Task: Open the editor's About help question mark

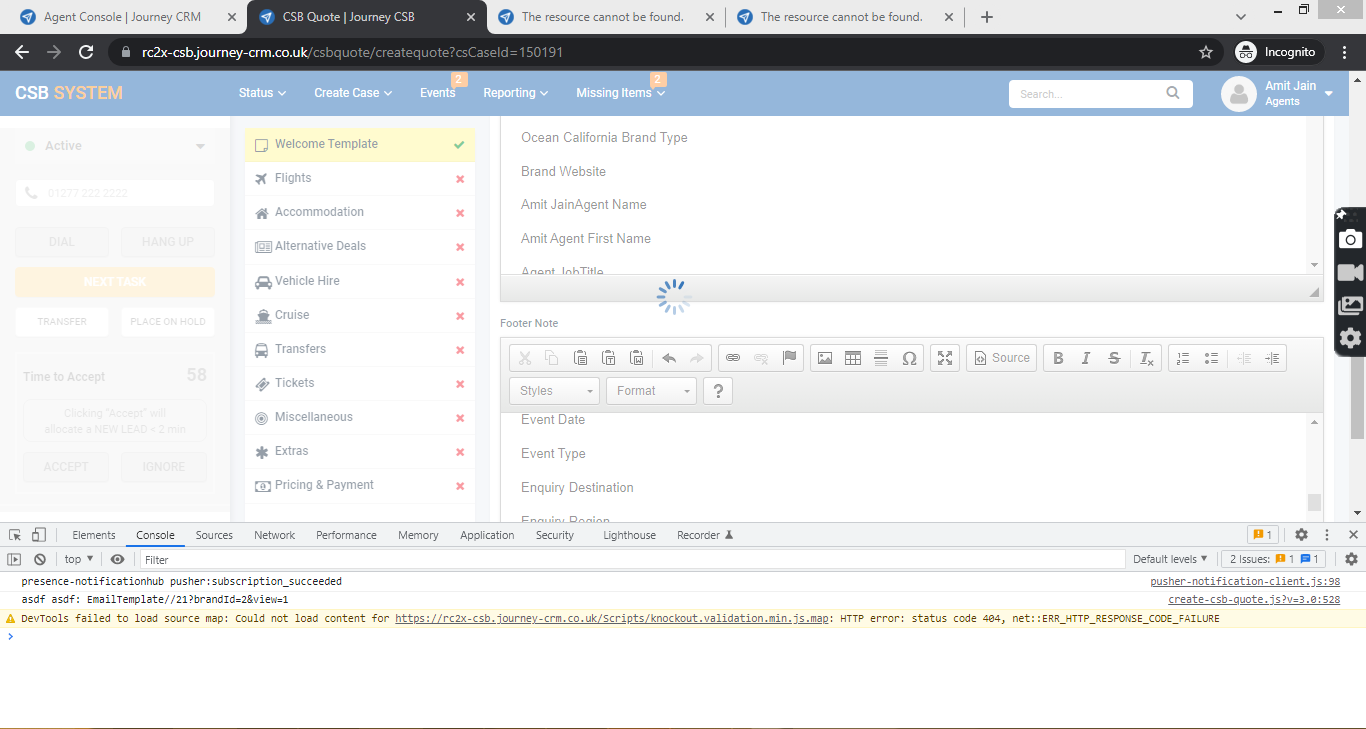Action: click(x=718, y=391)
